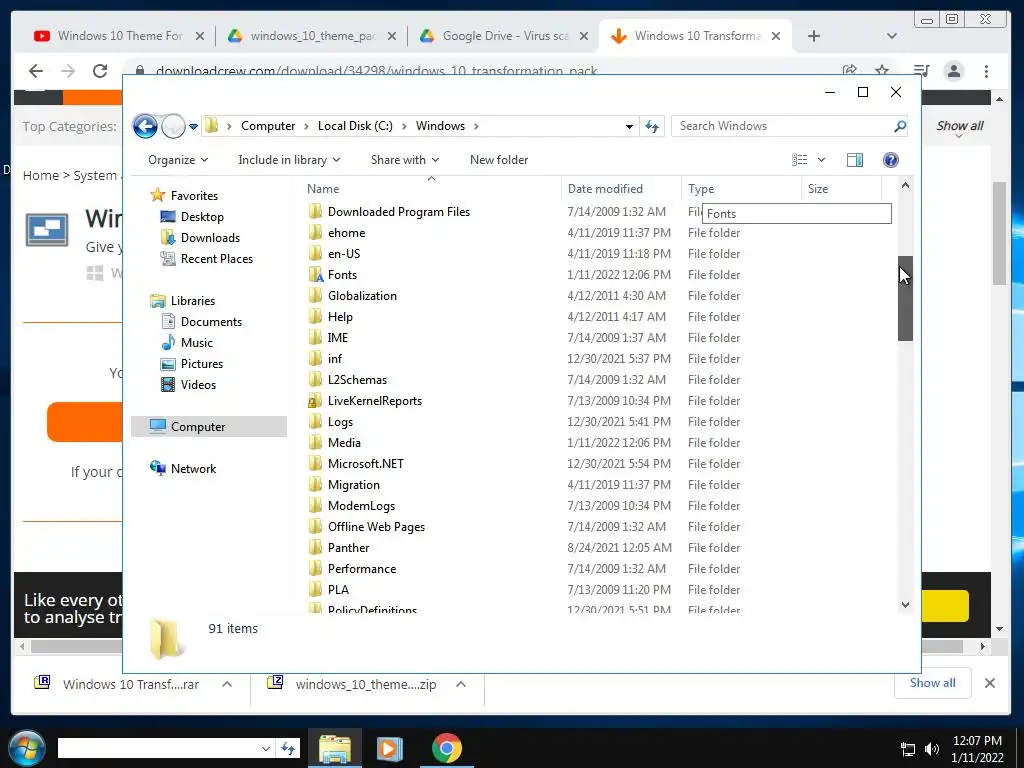Open the Chrome profile icon

[954, 71]
